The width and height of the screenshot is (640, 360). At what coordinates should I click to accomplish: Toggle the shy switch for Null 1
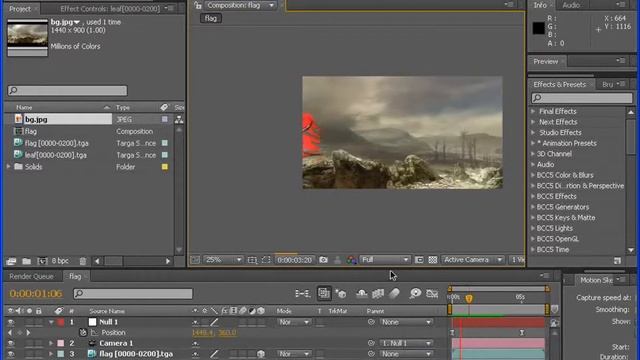(x=196, y=322)
